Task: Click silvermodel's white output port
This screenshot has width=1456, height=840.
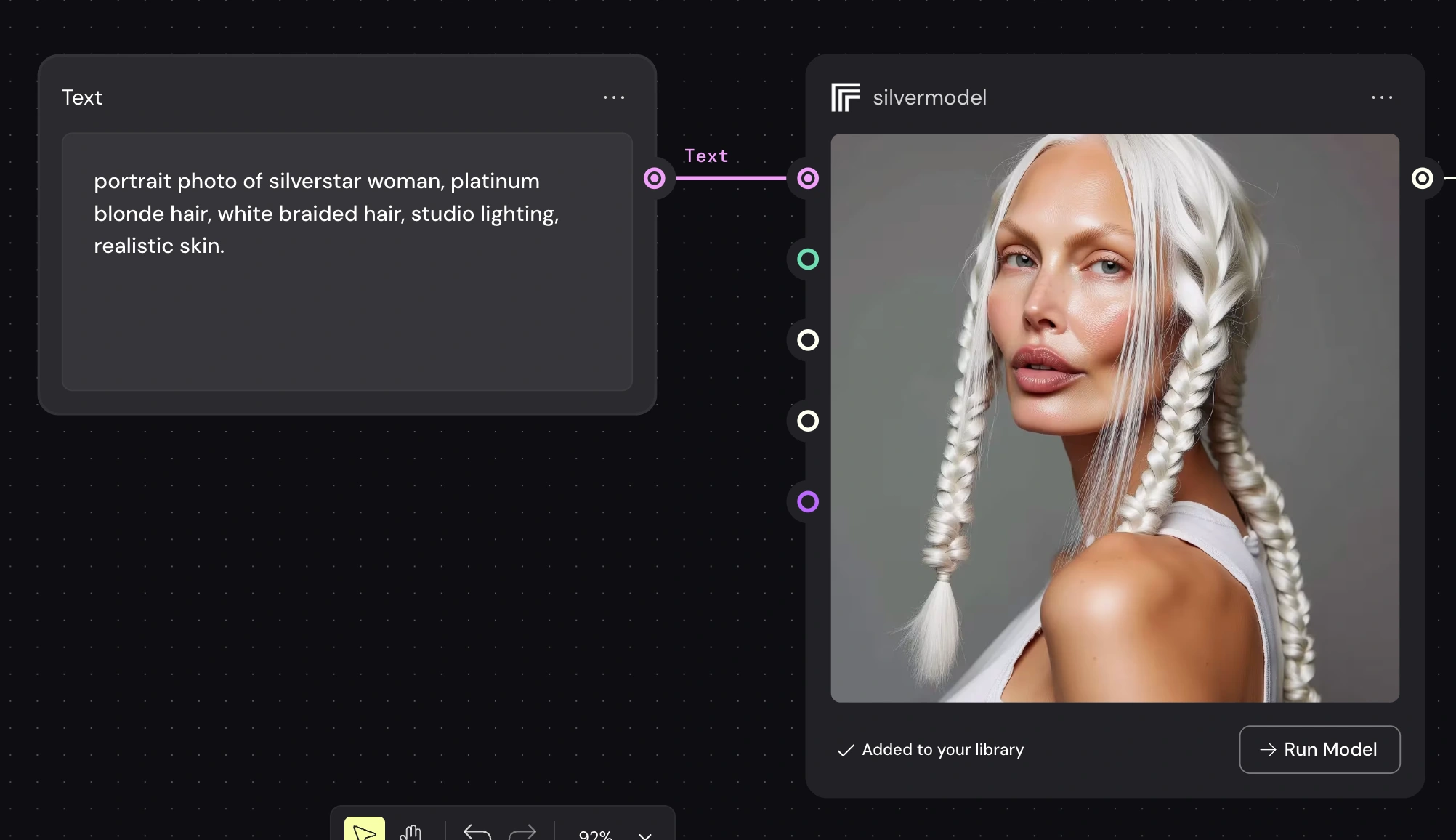Action: point(1422,178)
